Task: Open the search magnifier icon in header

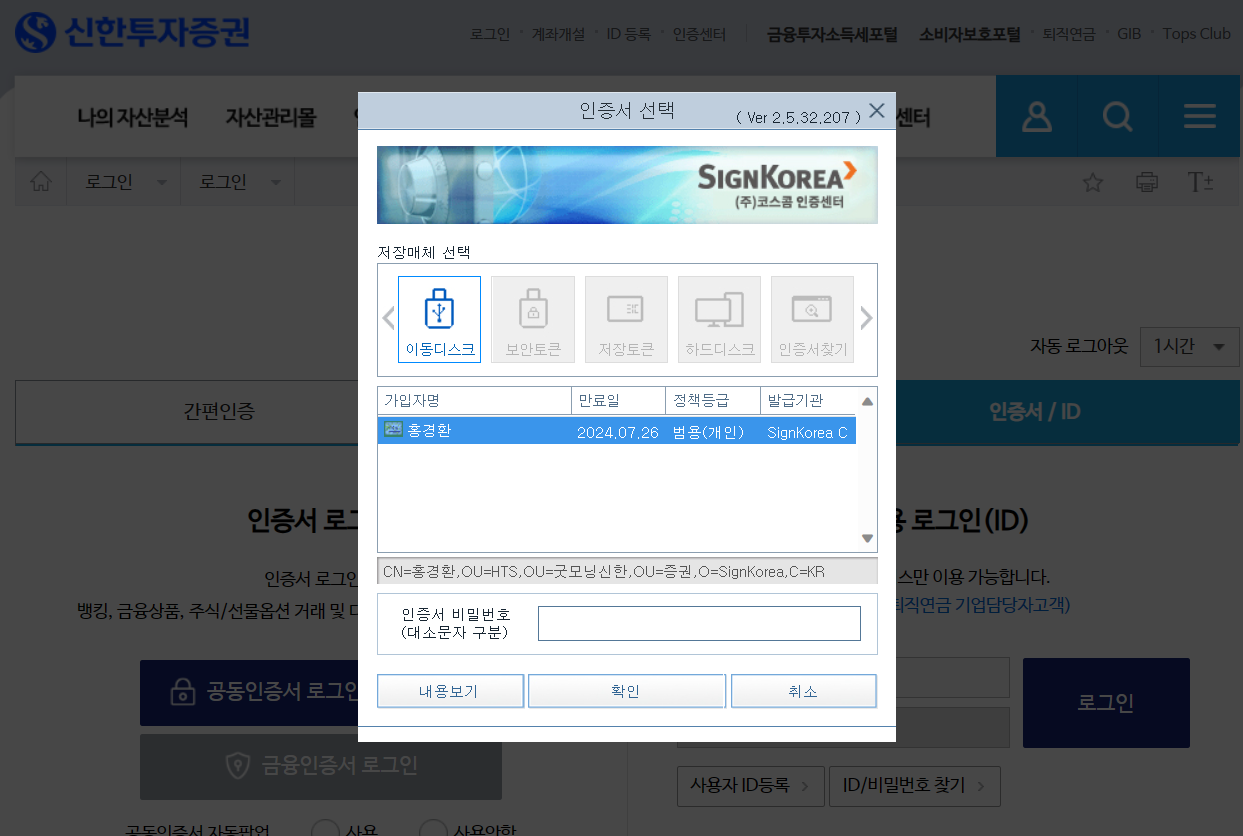Action: [1117, 117]
